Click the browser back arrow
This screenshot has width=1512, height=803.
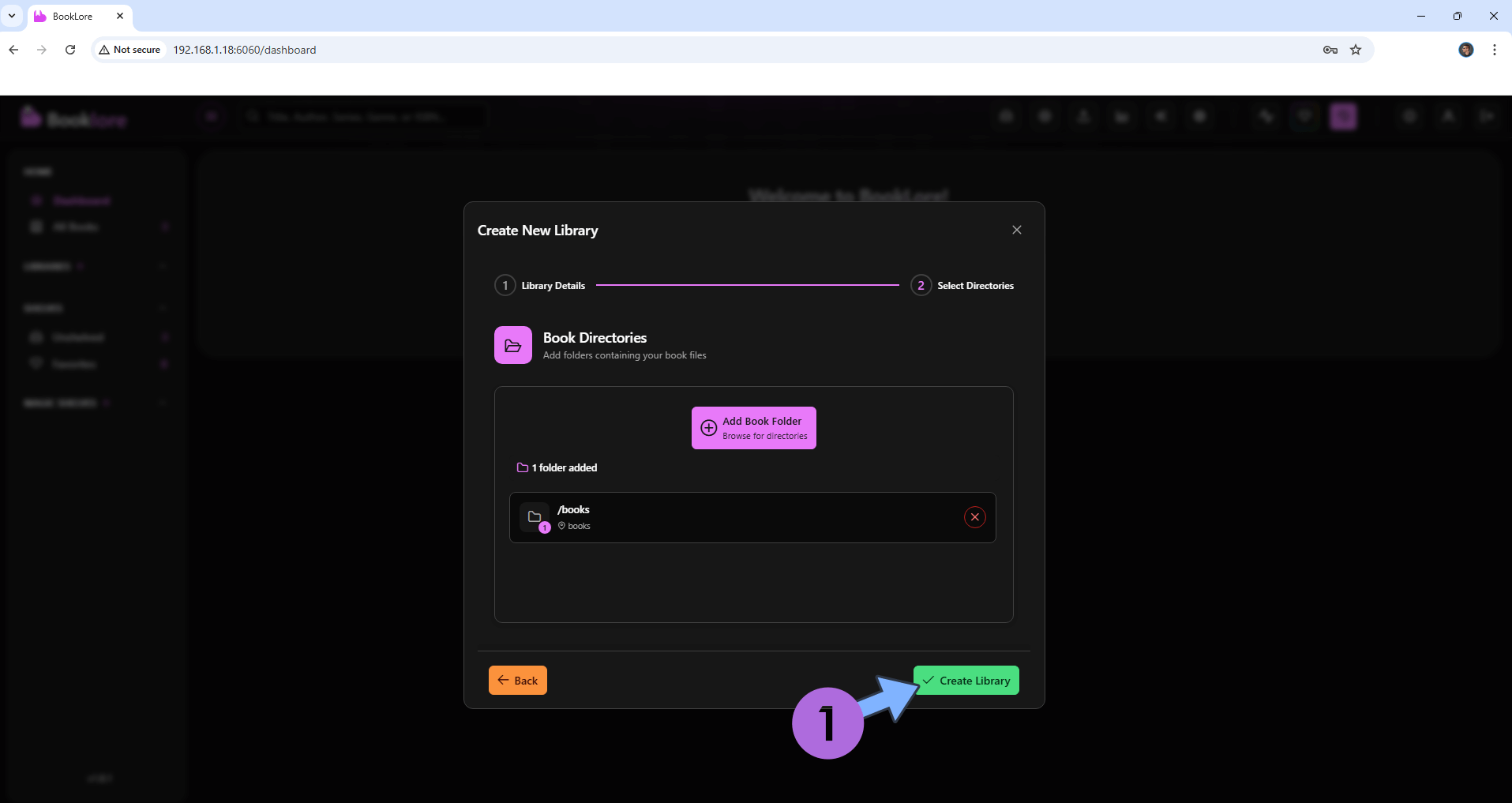(13, 50)
